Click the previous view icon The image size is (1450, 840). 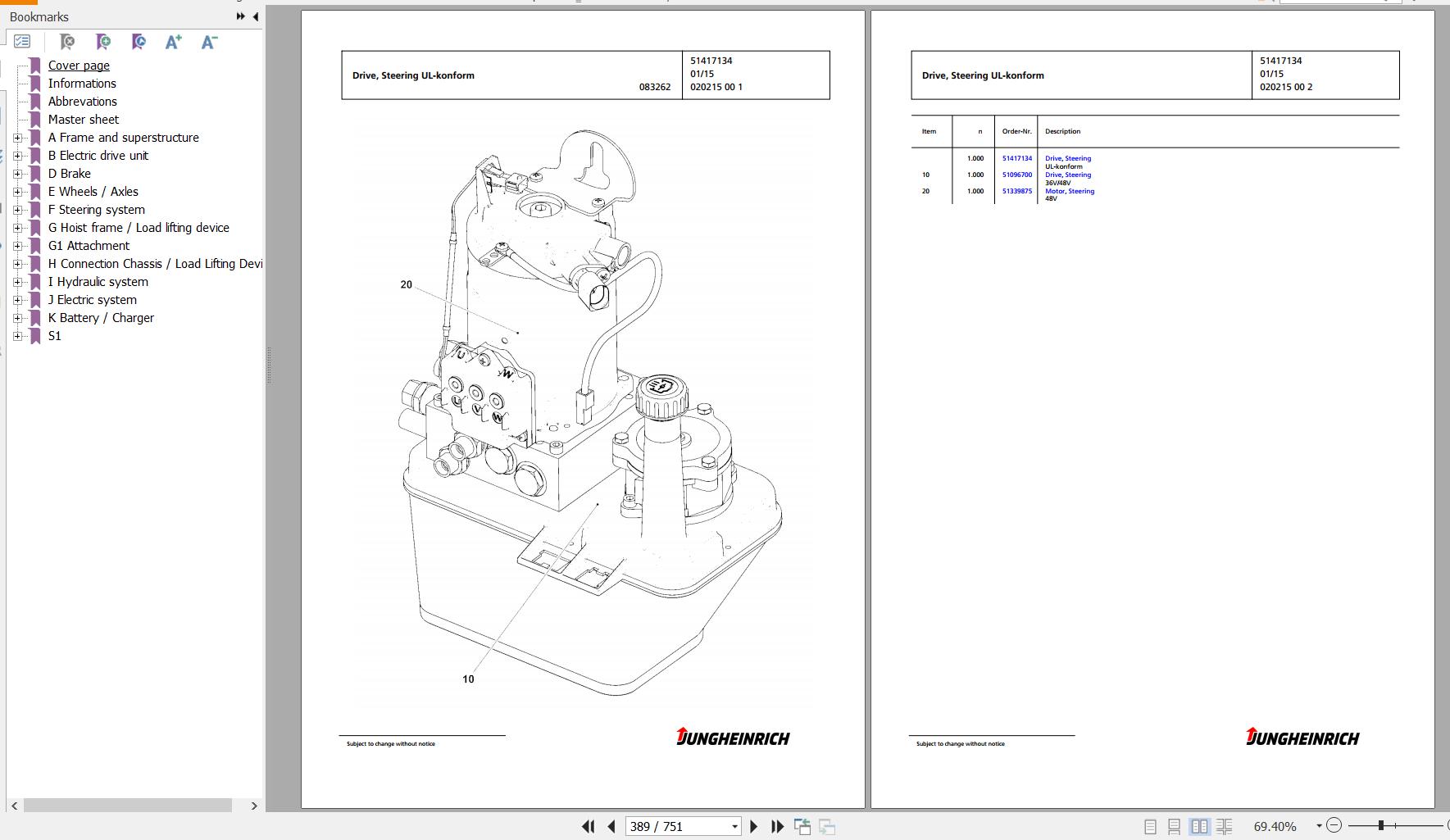click(802, 826)
